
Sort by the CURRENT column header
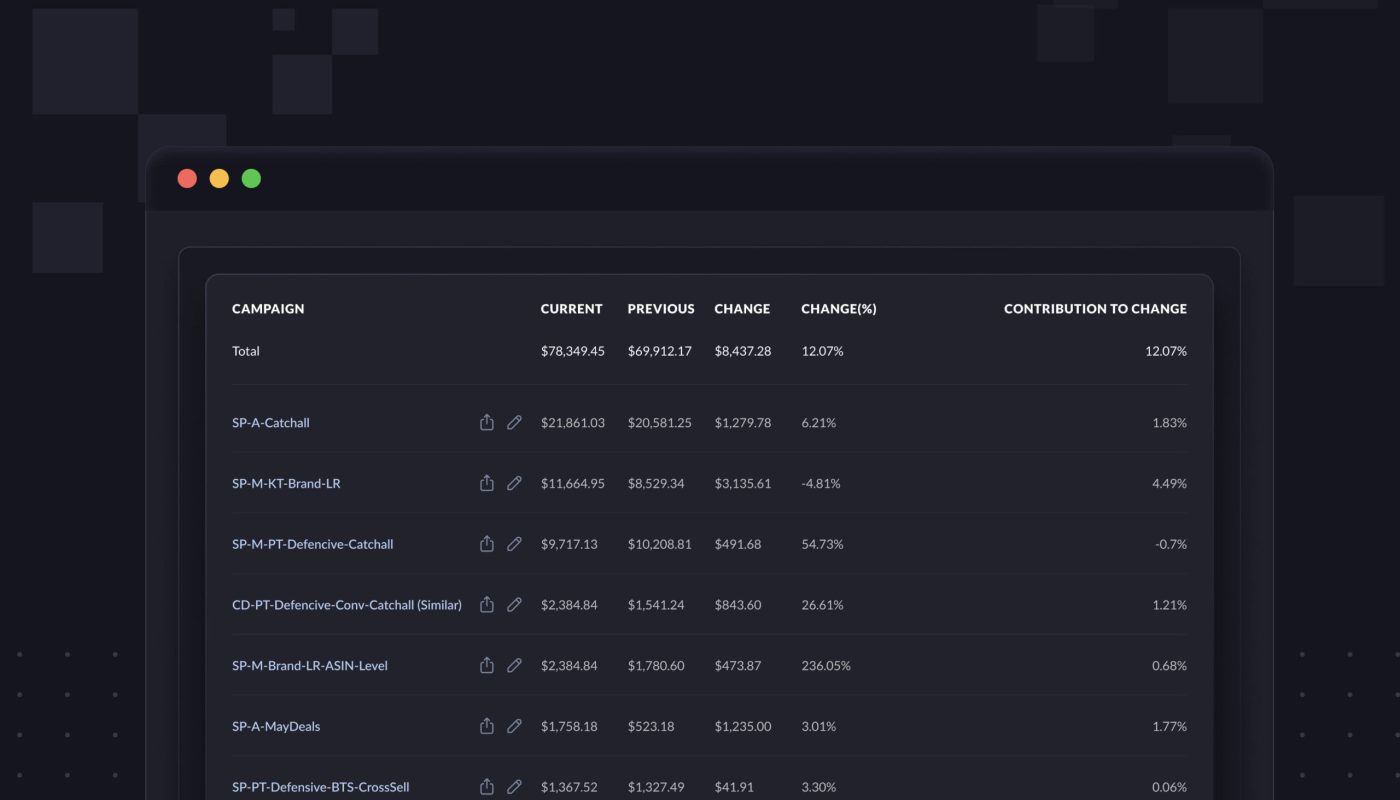tap(572, 309)
